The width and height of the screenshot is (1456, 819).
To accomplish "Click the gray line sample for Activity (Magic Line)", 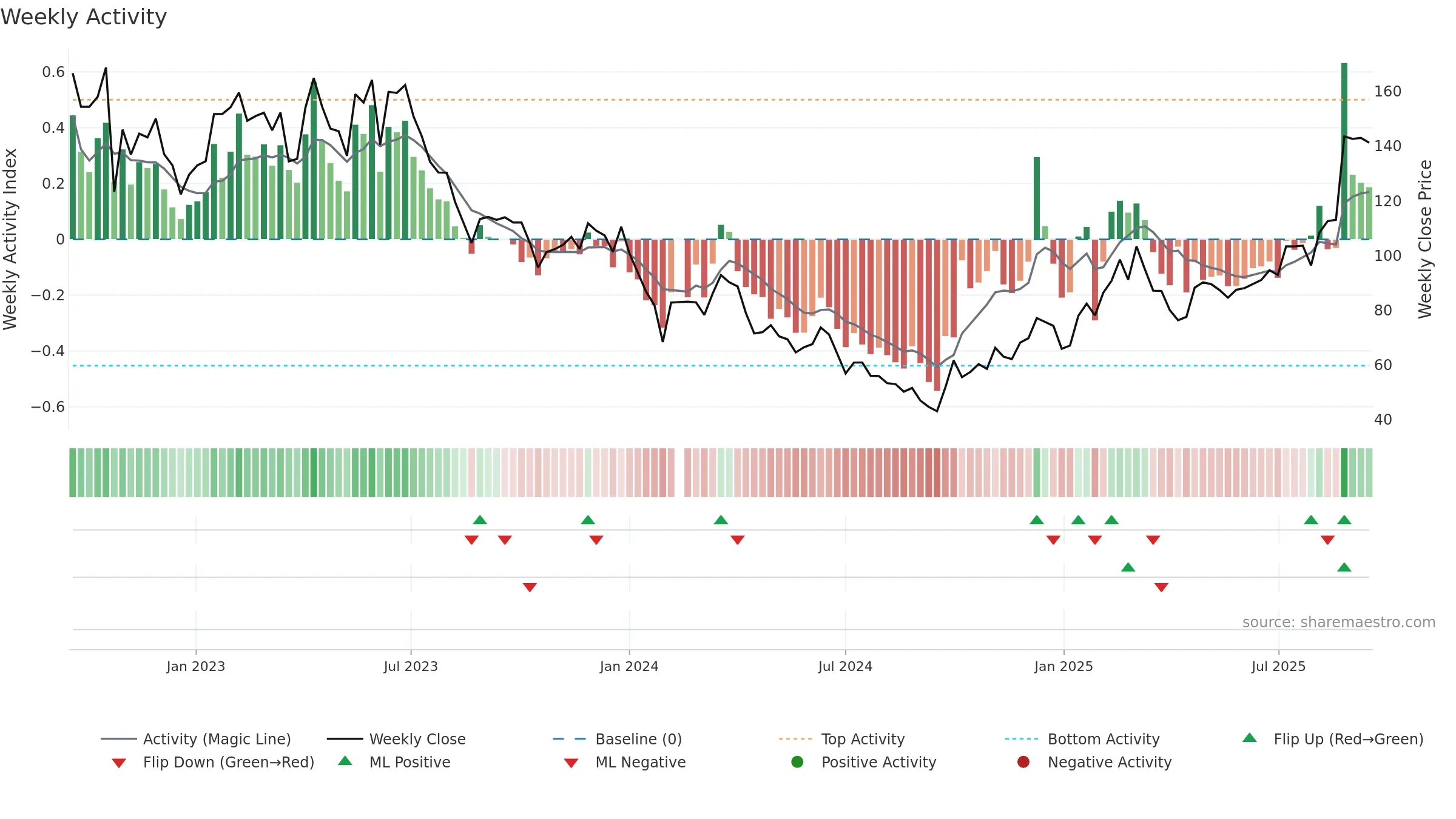I will point(119,739).
